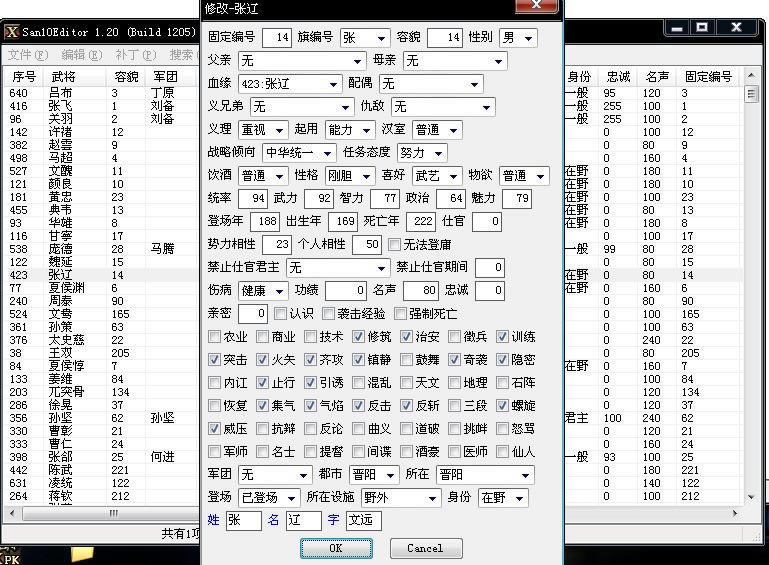
Task: Click the 武力 value input field
Action: 318,199
